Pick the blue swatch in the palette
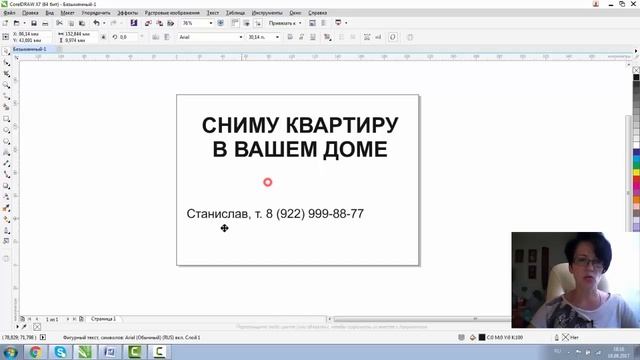Viewport: 640px width, 360px height. point(636,152)
